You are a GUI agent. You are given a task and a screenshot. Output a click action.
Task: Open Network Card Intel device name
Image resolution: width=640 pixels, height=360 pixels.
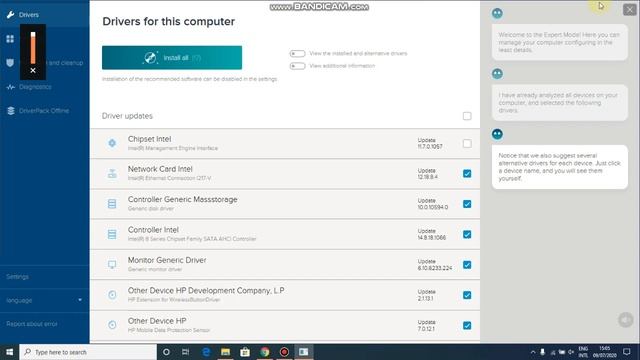point(160,169)
